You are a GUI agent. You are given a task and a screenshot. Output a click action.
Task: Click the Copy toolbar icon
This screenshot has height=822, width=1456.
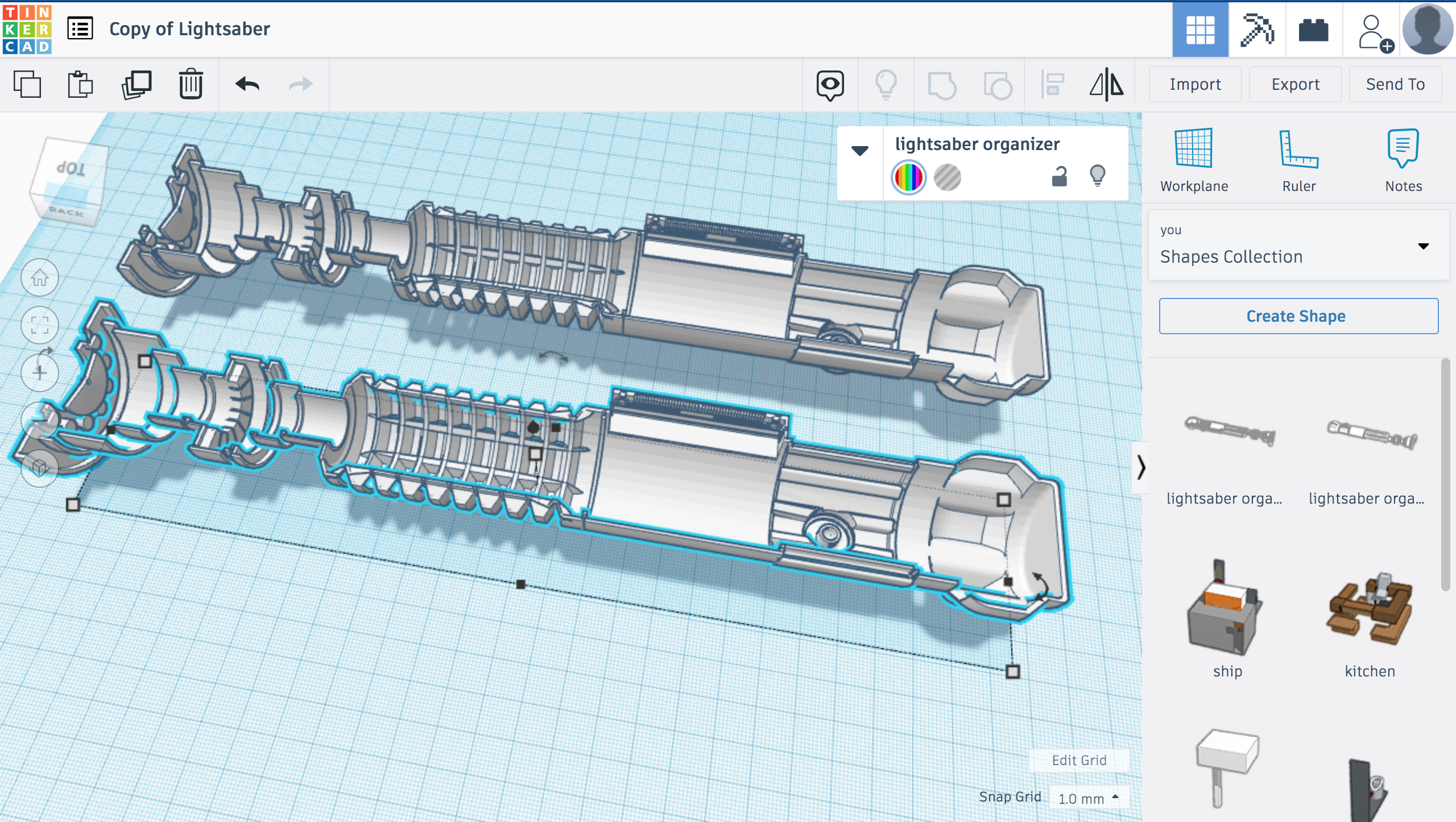pyautogui.click(x=27, y=85)
